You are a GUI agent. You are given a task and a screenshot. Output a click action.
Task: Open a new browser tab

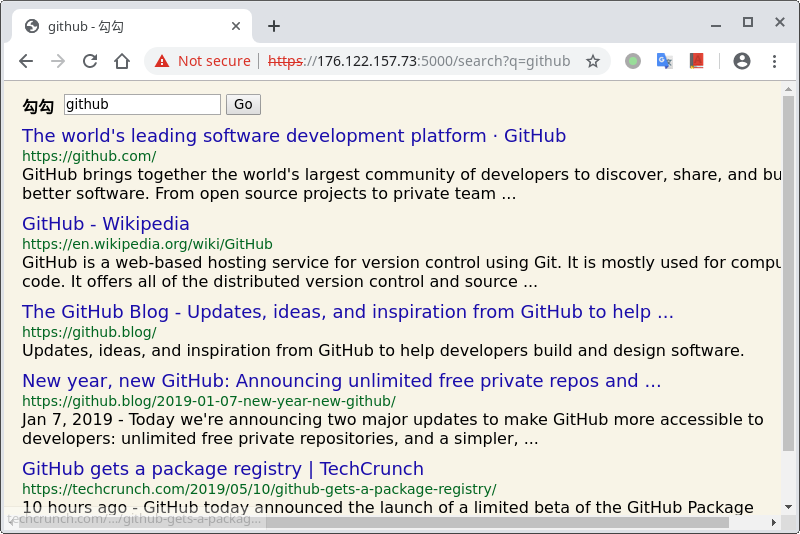coord(274,26)
